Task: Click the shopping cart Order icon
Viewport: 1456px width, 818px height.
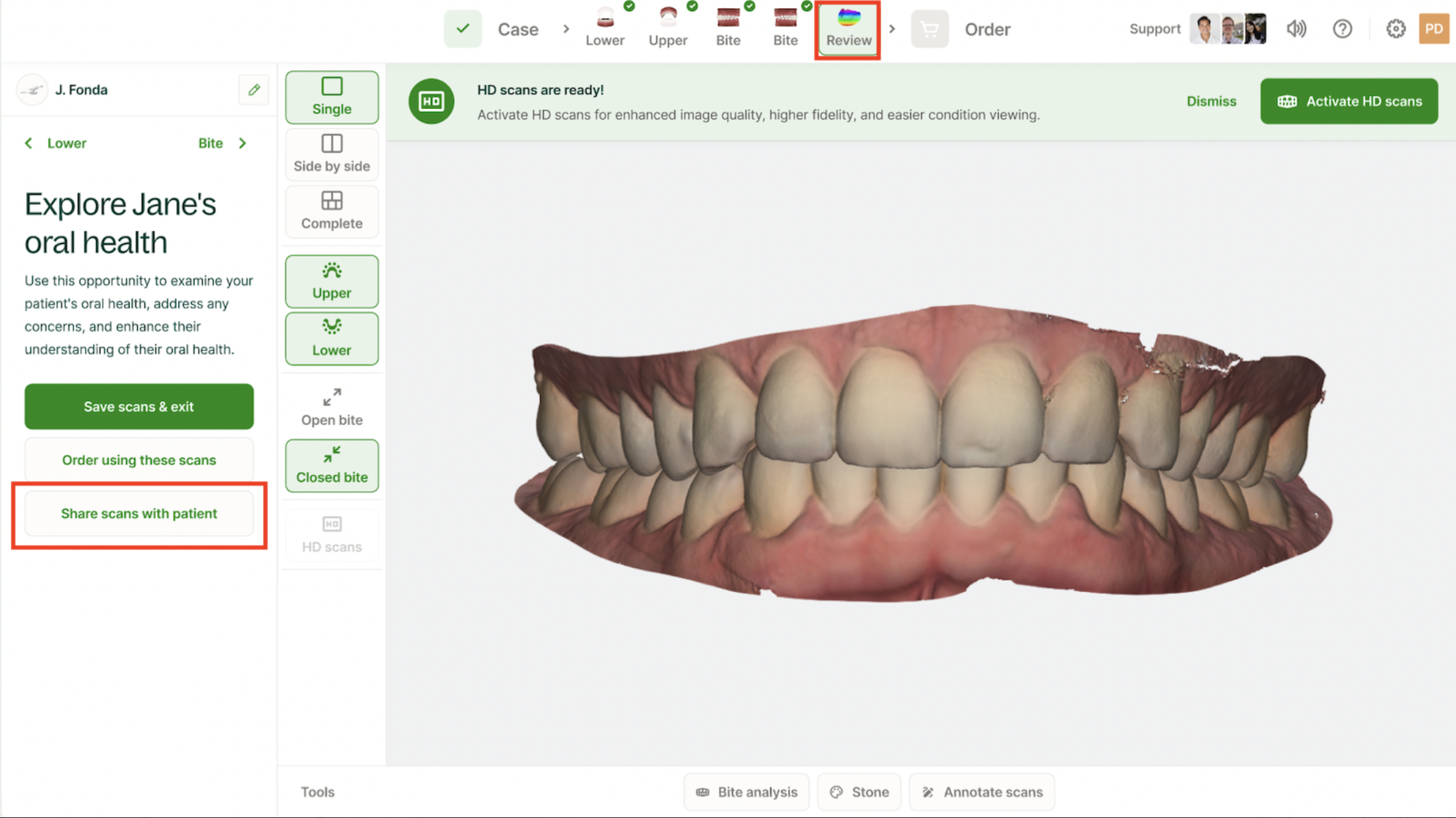Action: [930, 29]
